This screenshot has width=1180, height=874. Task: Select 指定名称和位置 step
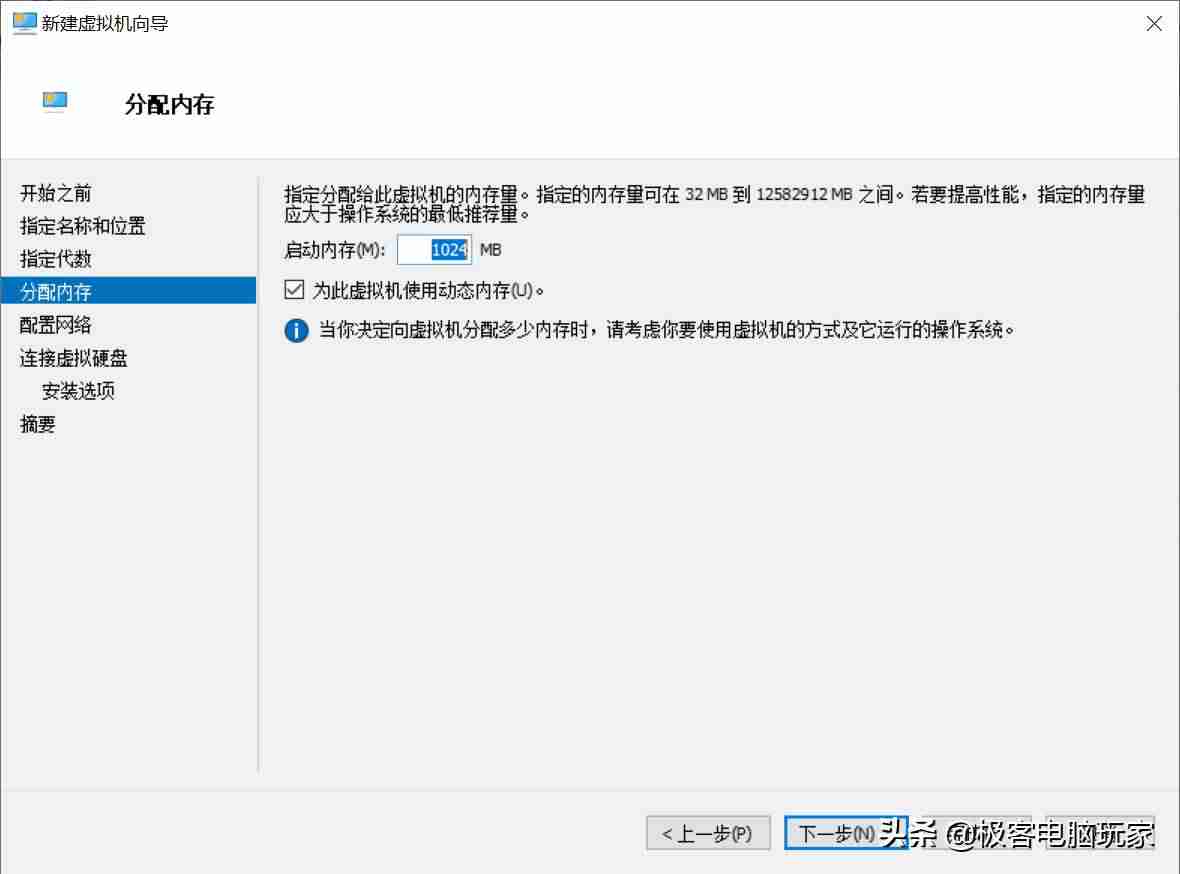pyautogui.click(x=83, y=226)
